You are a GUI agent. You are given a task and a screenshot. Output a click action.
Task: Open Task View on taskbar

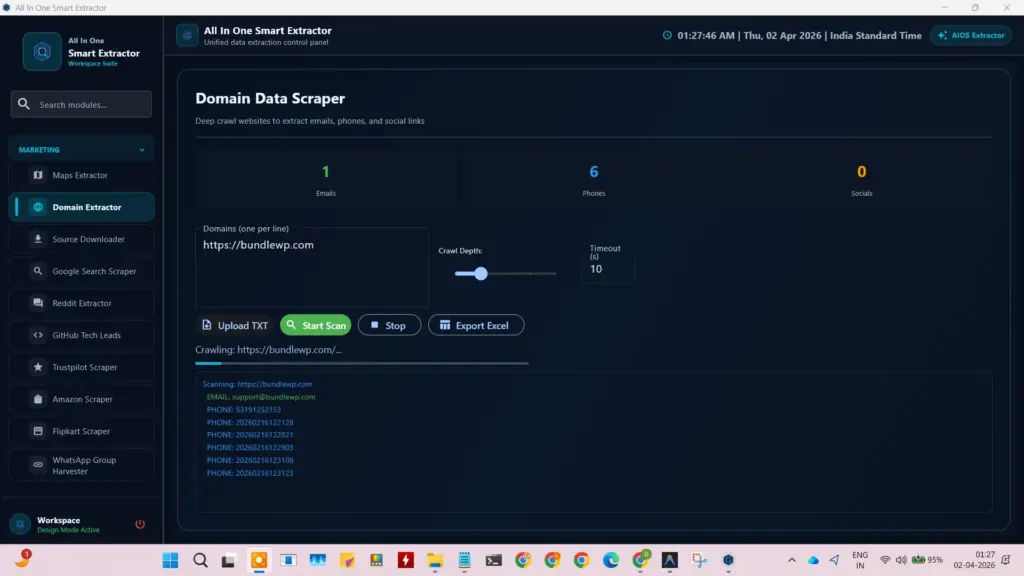(x=228, y=560)
